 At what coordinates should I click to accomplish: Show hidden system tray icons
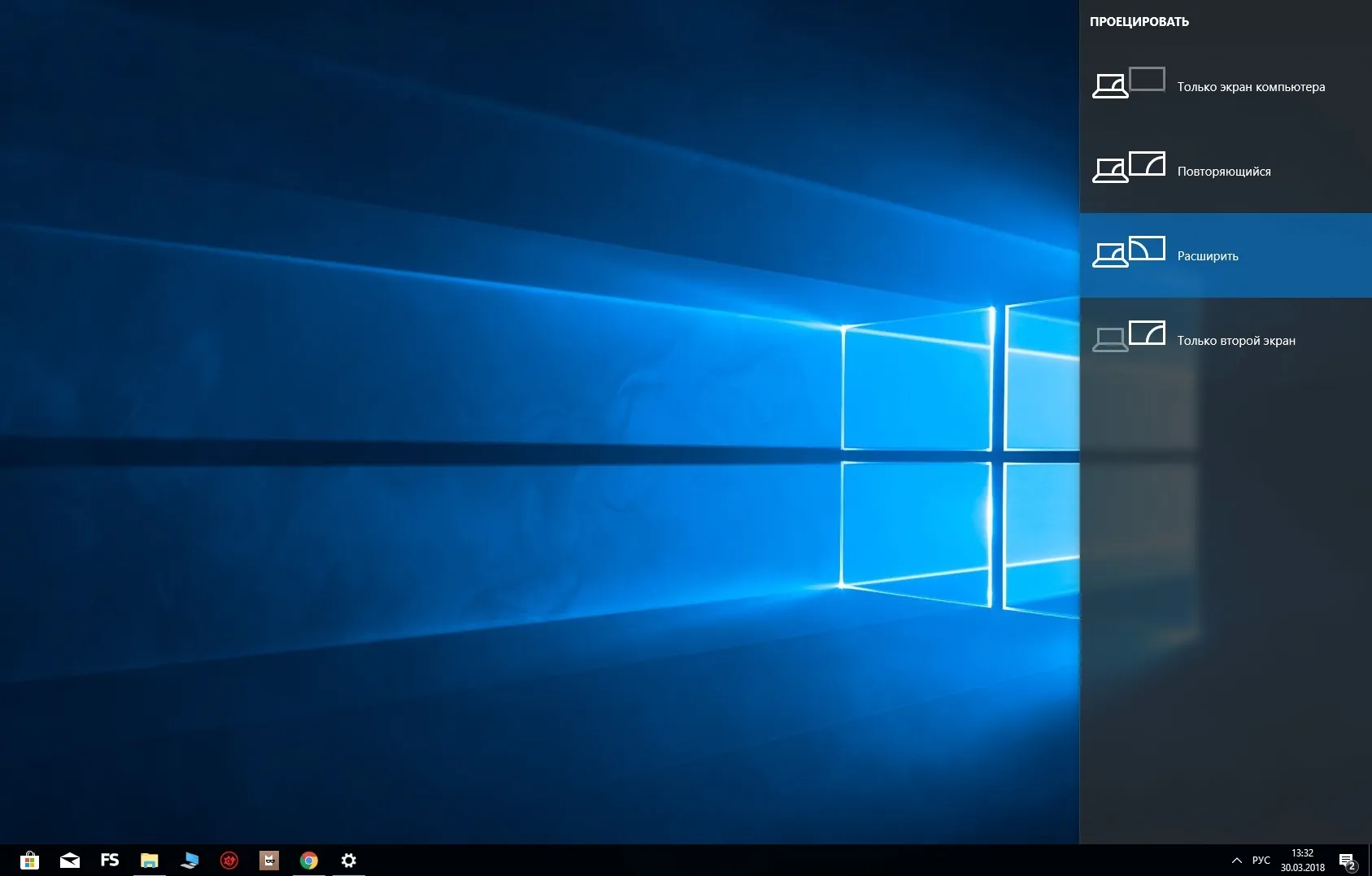click(1237, 860)
